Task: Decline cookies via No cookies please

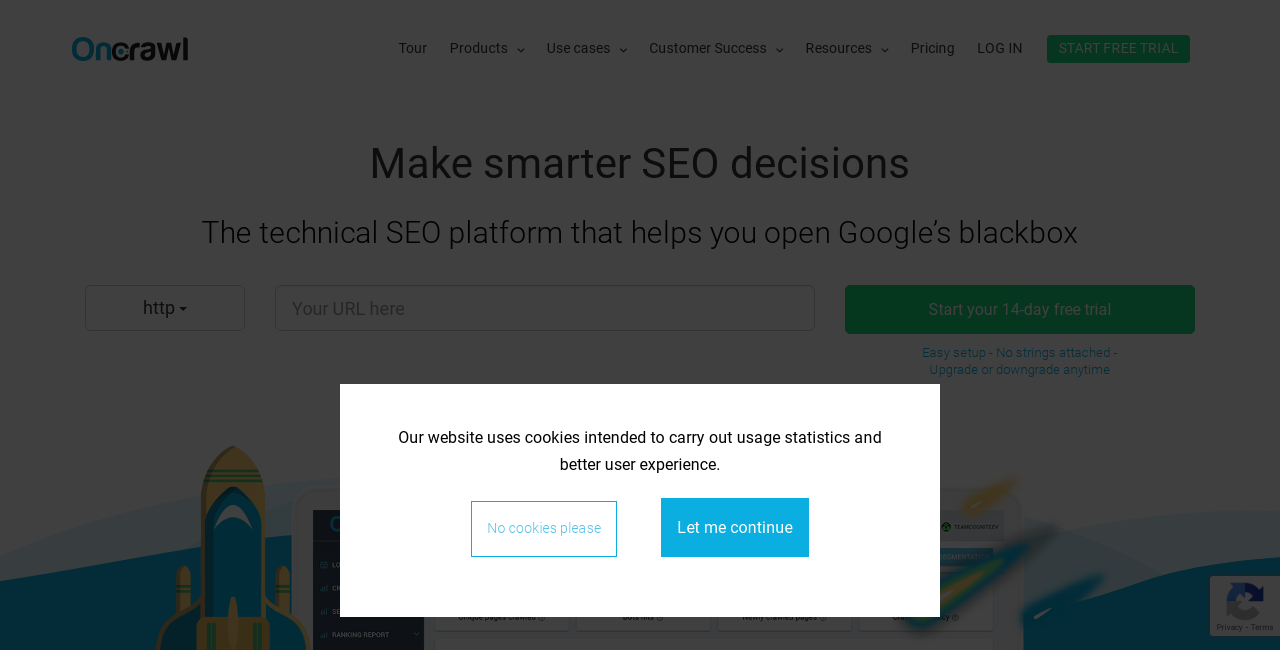Action: tap(543, 527)
